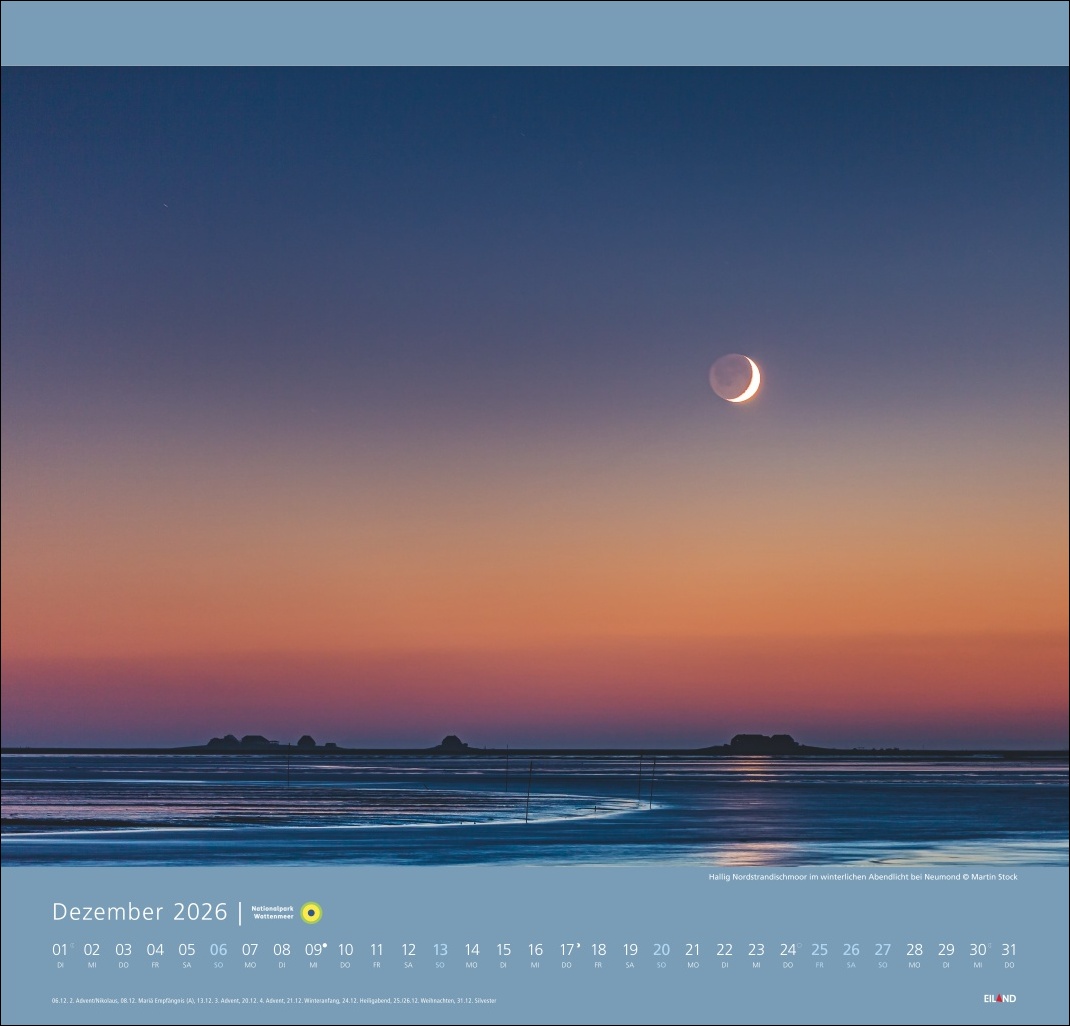This screenshot has width=1070, height=1026.
Task: Pick day 31 at end of date row
Action: [1009, 950]
